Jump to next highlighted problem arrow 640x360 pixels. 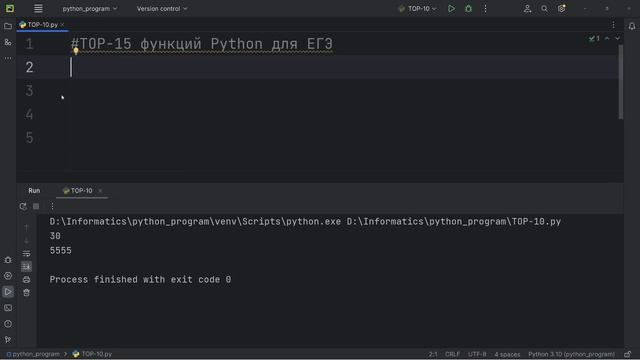[x=617, y=38]
